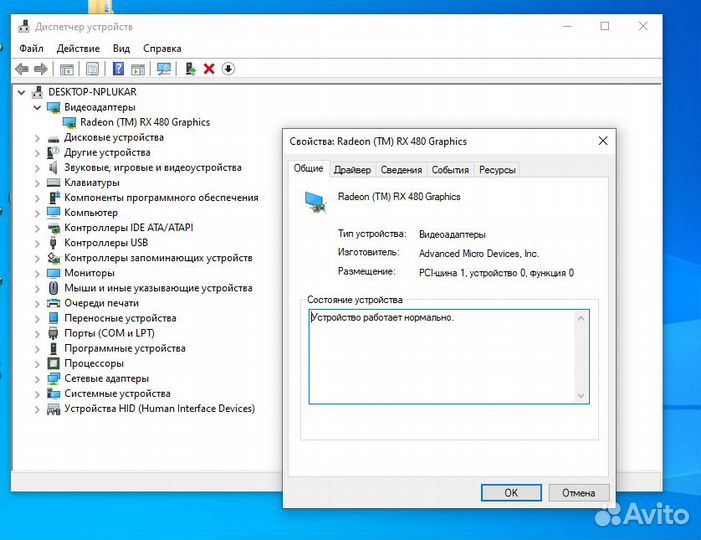Expand Контроллеры IDE ATA/ATAPI node
701x540 pixels.
point(37,228)
